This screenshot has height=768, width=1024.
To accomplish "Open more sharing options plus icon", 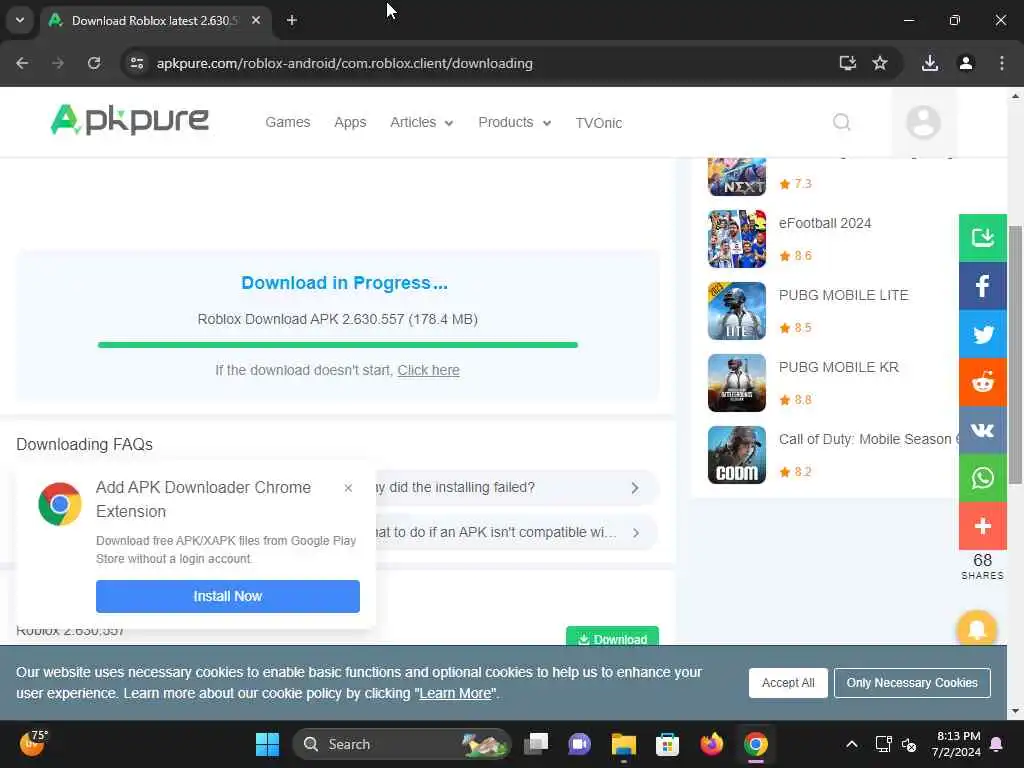I will pyautogui.click(x=982, y=526).
